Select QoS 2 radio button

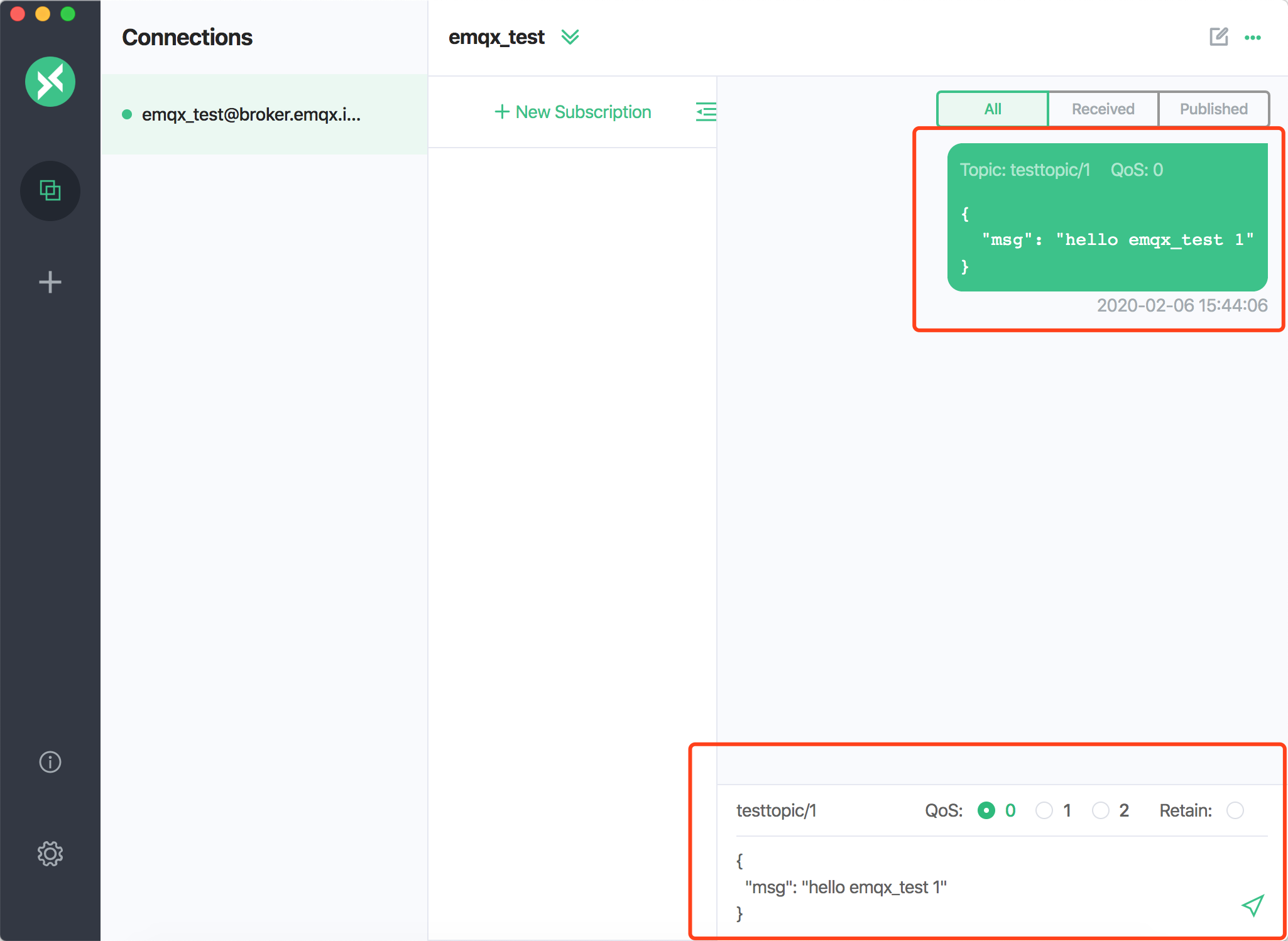click(x=1100, y=810)
